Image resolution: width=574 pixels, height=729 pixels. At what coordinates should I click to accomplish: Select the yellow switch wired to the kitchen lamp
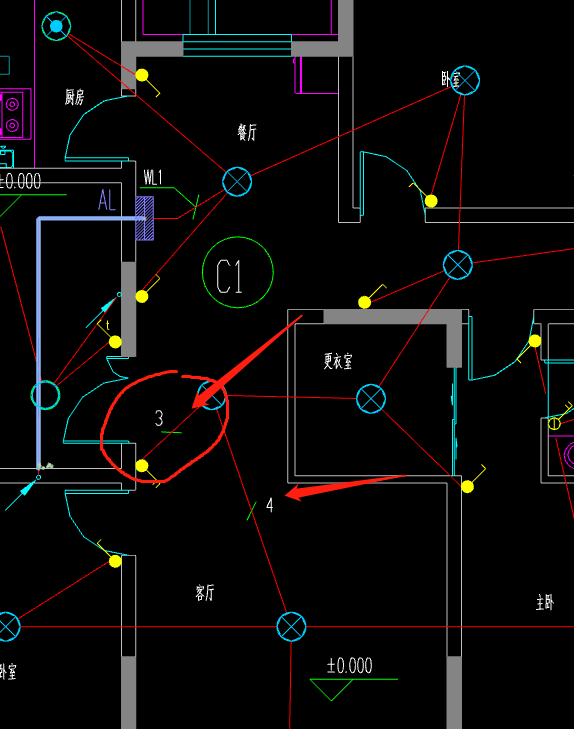[x=142, y=75]
